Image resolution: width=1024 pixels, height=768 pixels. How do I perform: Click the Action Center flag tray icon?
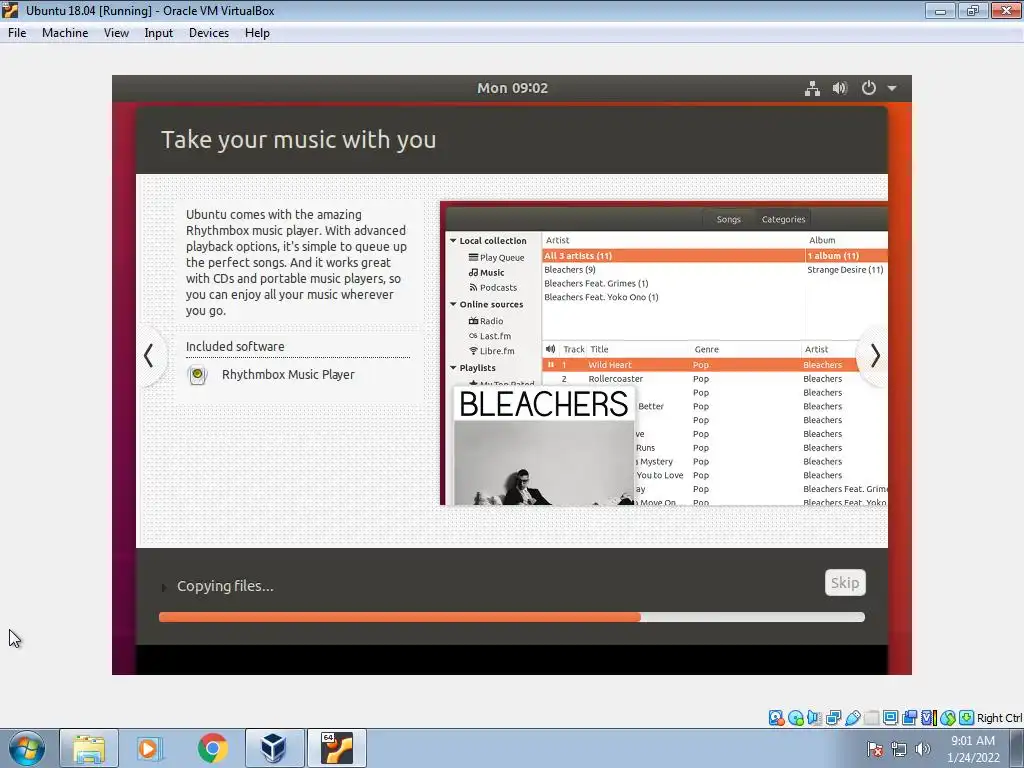point(875,749)
